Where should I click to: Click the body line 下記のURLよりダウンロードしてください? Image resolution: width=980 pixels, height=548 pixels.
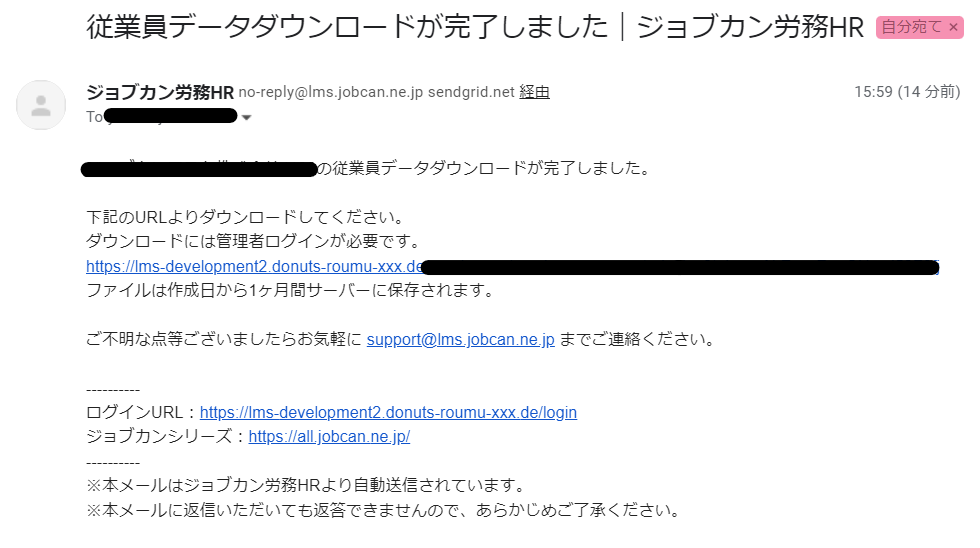click(x=246, y=217)
